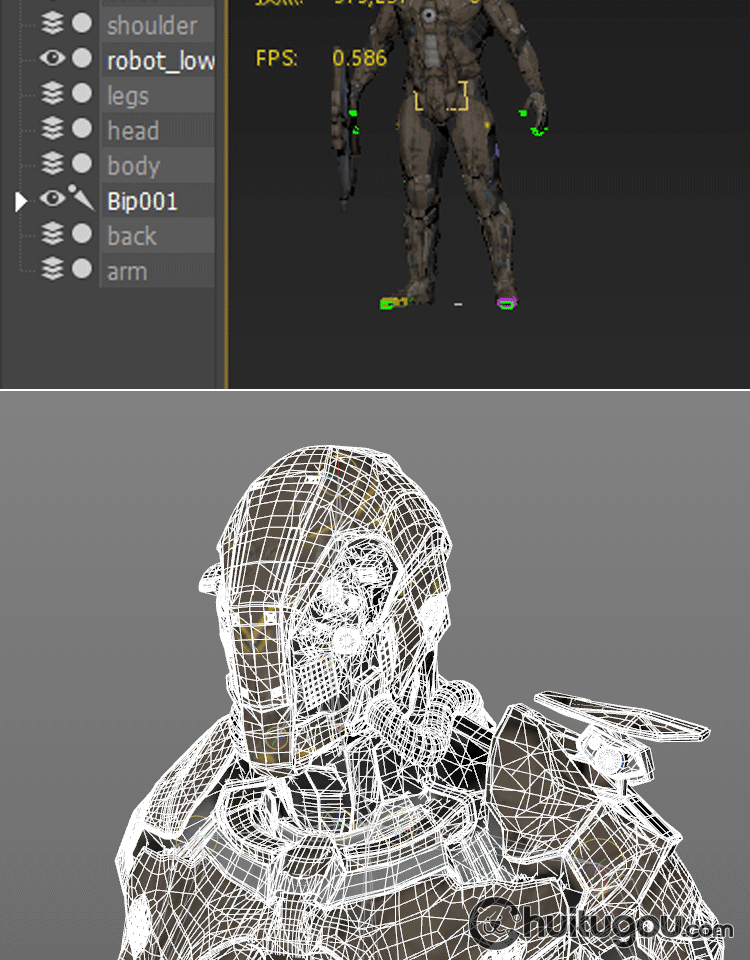Click the layer-stack icon next to arm
The width and height of the screenshot is (750, 960).
point(53,269)
